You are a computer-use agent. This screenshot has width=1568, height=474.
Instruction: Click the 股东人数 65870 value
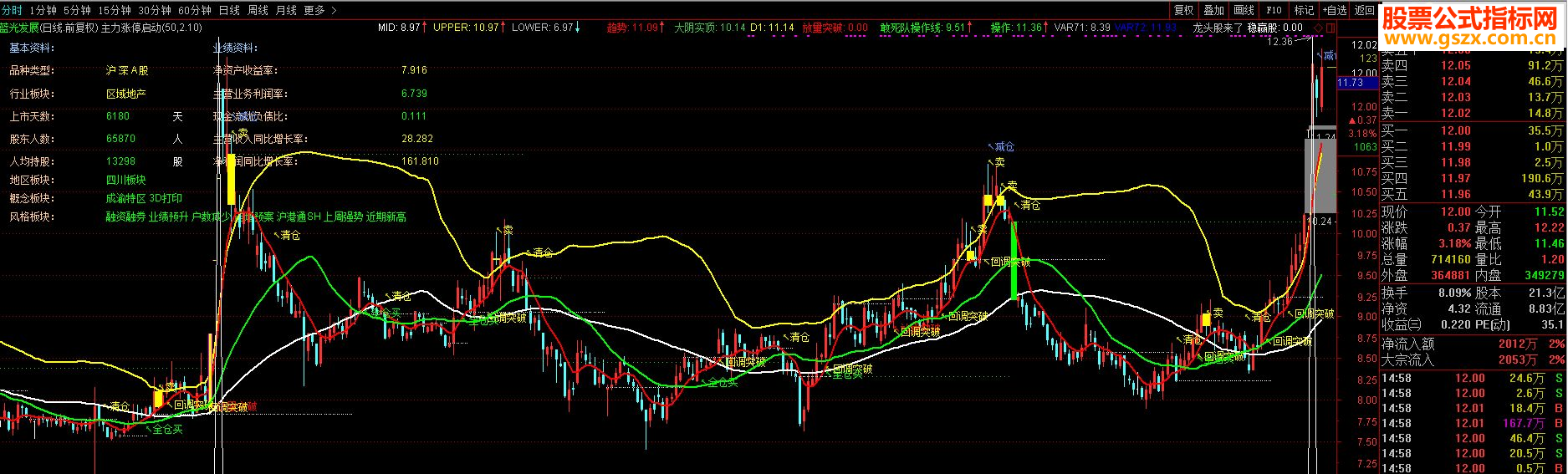coord(120,139)
